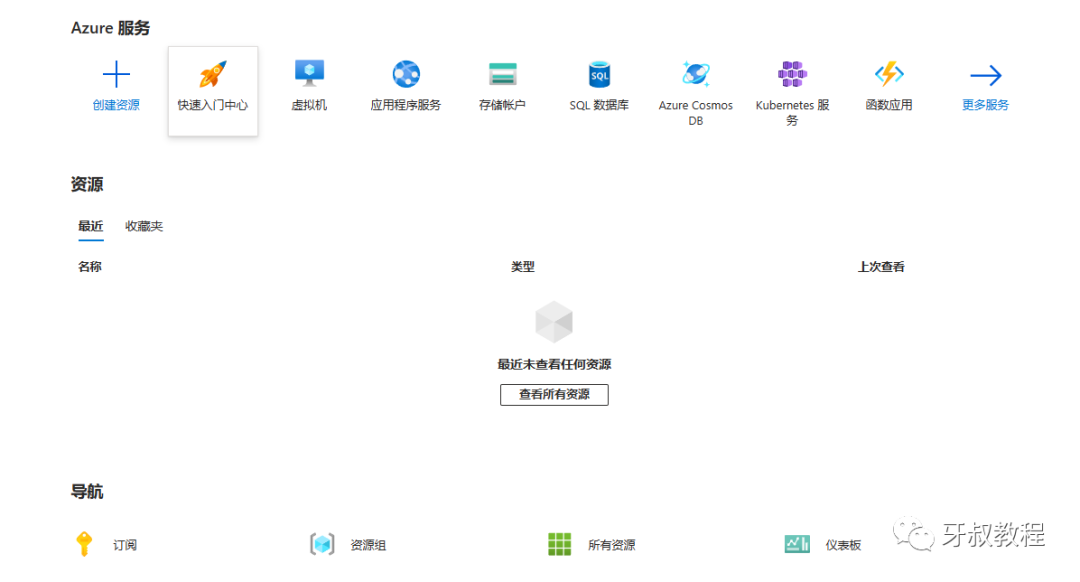Click the 名称 column header
Viewport: 1080px width, 582px height.
pos(90,267)
